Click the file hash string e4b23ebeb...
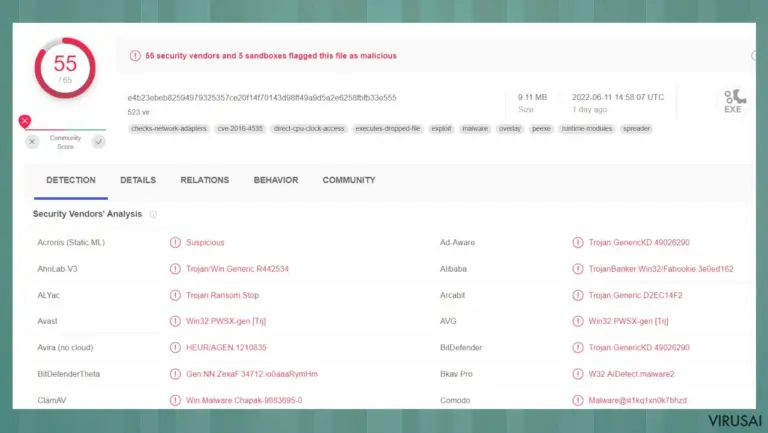The image size is (768, 433). tap(262, 98)
